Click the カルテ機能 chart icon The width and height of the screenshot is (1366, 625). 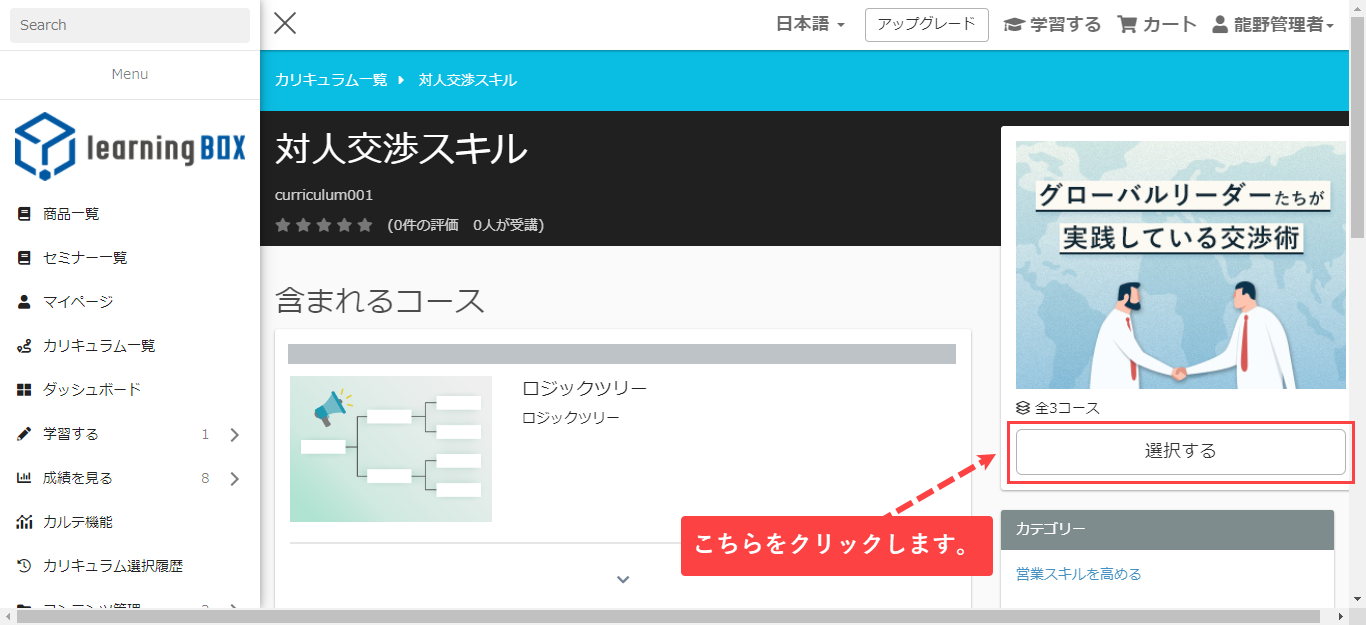pos(25,522)
